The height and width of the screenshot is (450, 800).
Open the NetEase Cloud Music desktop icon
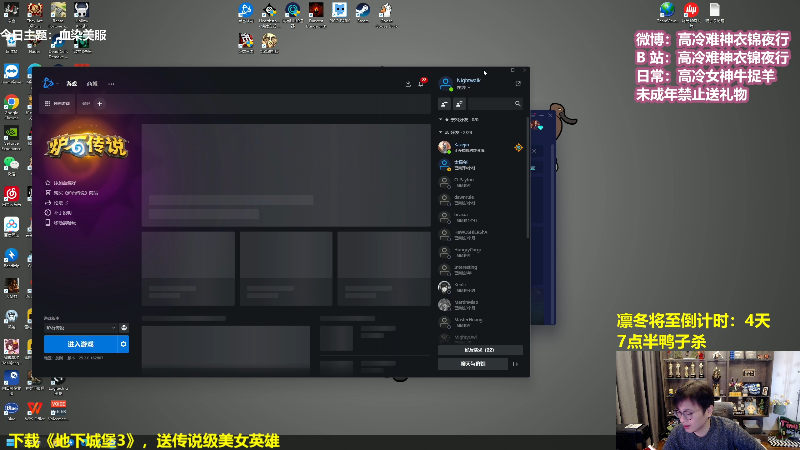(x=11, y=196)
